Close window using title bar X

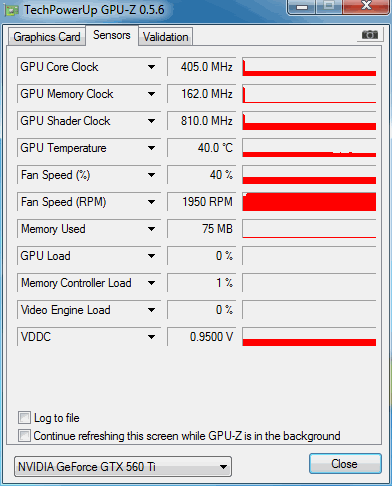366,7
